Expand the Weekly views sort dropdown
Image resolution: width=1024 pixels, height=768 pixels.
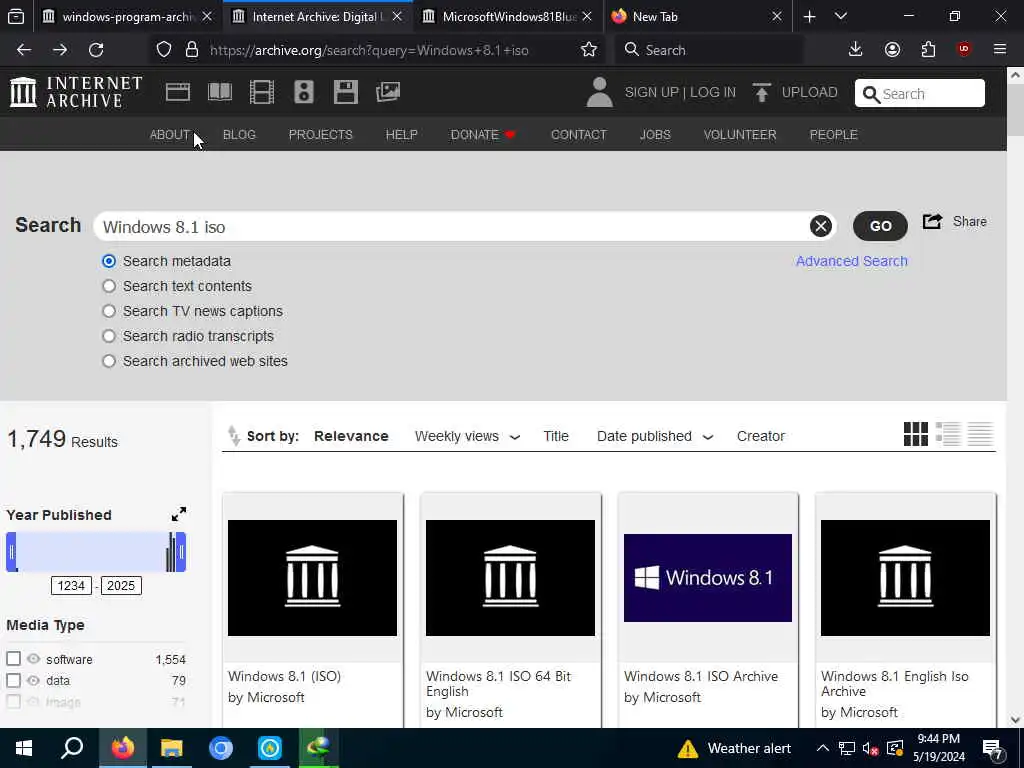pyautogui.click(x=515, y=437)
